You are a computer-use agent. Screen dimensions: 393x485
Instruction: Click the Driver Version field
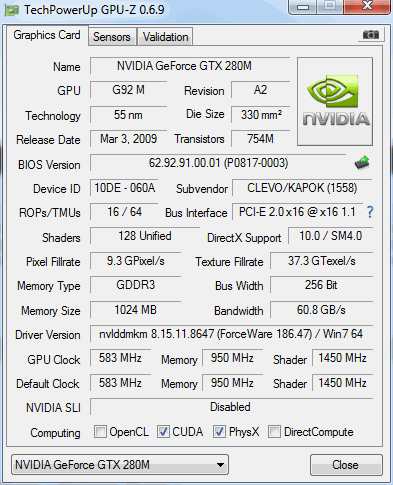(x=231, y=334)
